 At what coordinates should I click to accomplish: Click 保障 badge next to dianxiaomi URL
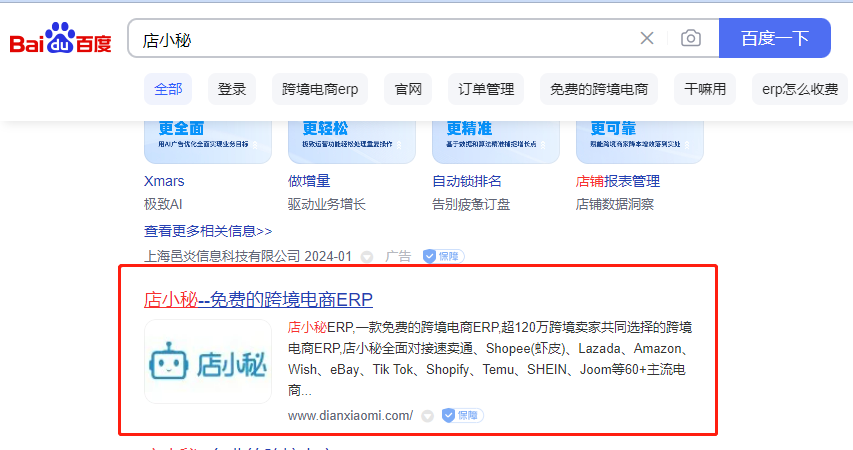click(x=462, y=416)
